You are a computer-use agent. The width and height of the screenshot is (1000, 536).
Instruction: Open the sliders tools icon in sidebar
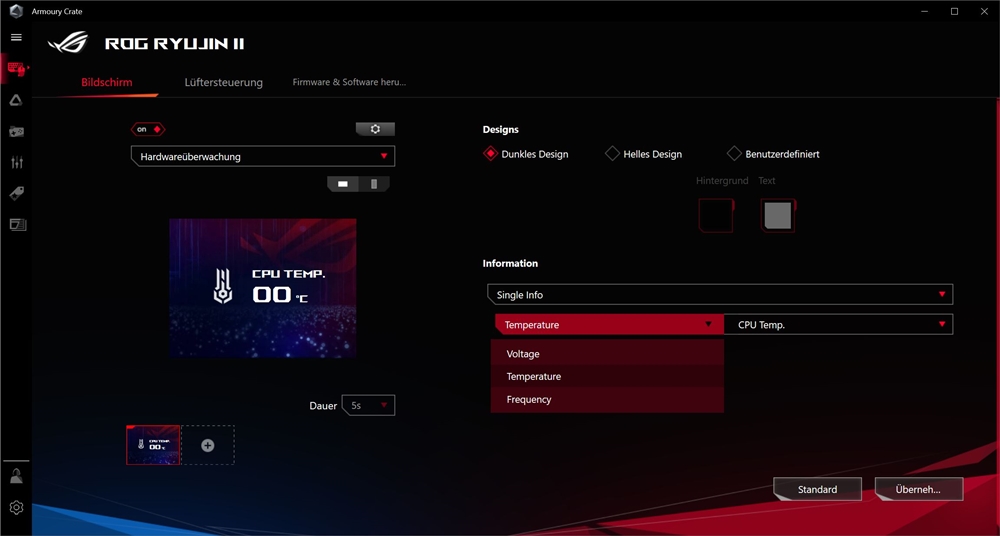pyautogui.click(x=17, y=162)
